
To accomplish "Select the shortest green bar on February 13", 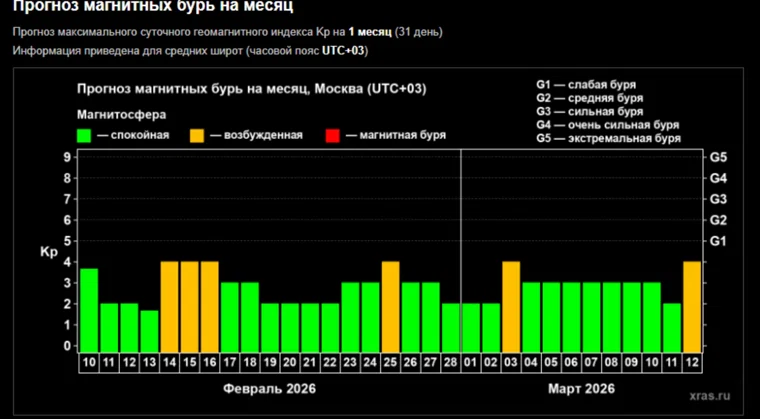I will [x=149, y=330].
